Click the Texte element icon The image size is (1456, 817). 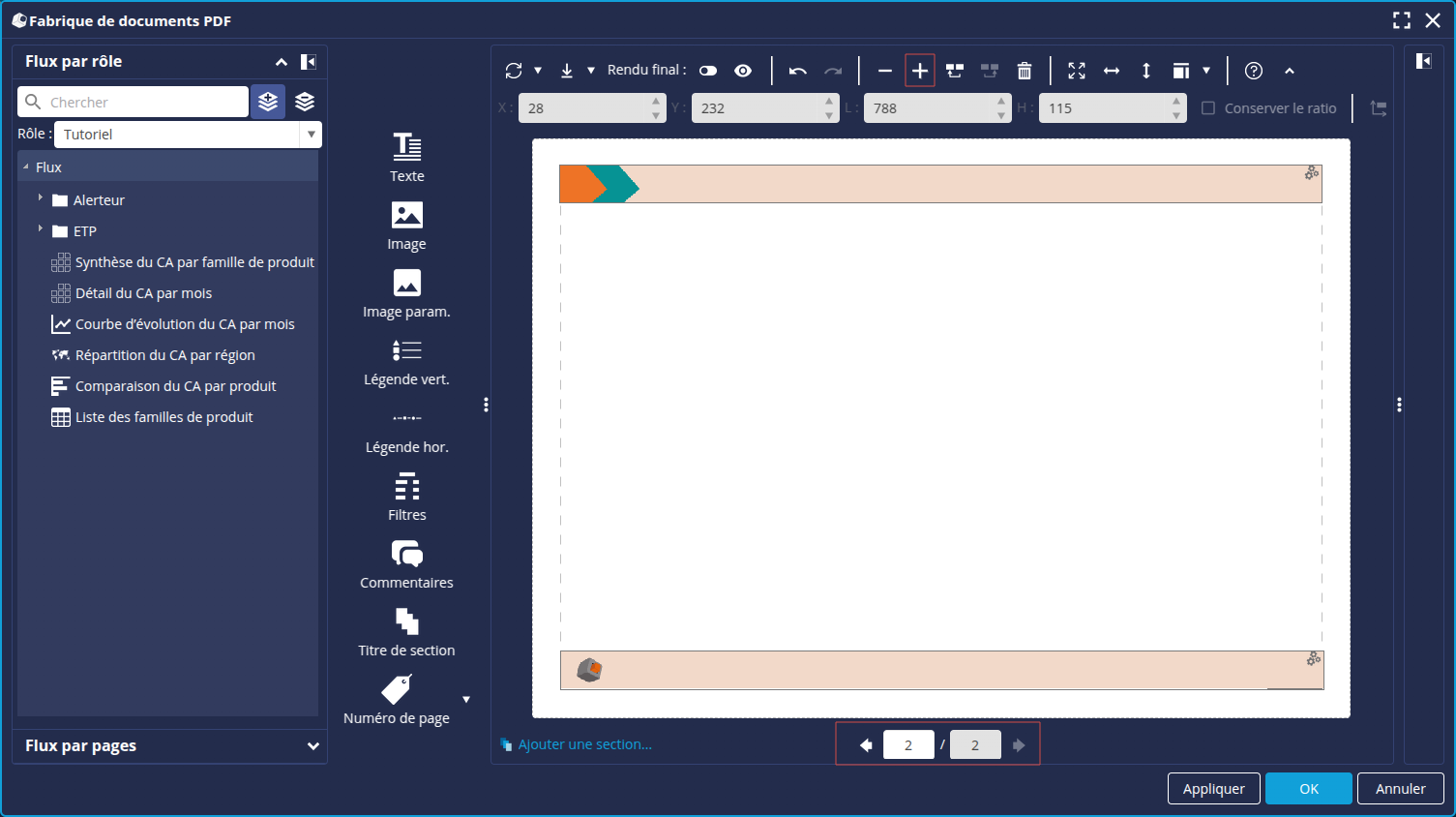point(406,147)
